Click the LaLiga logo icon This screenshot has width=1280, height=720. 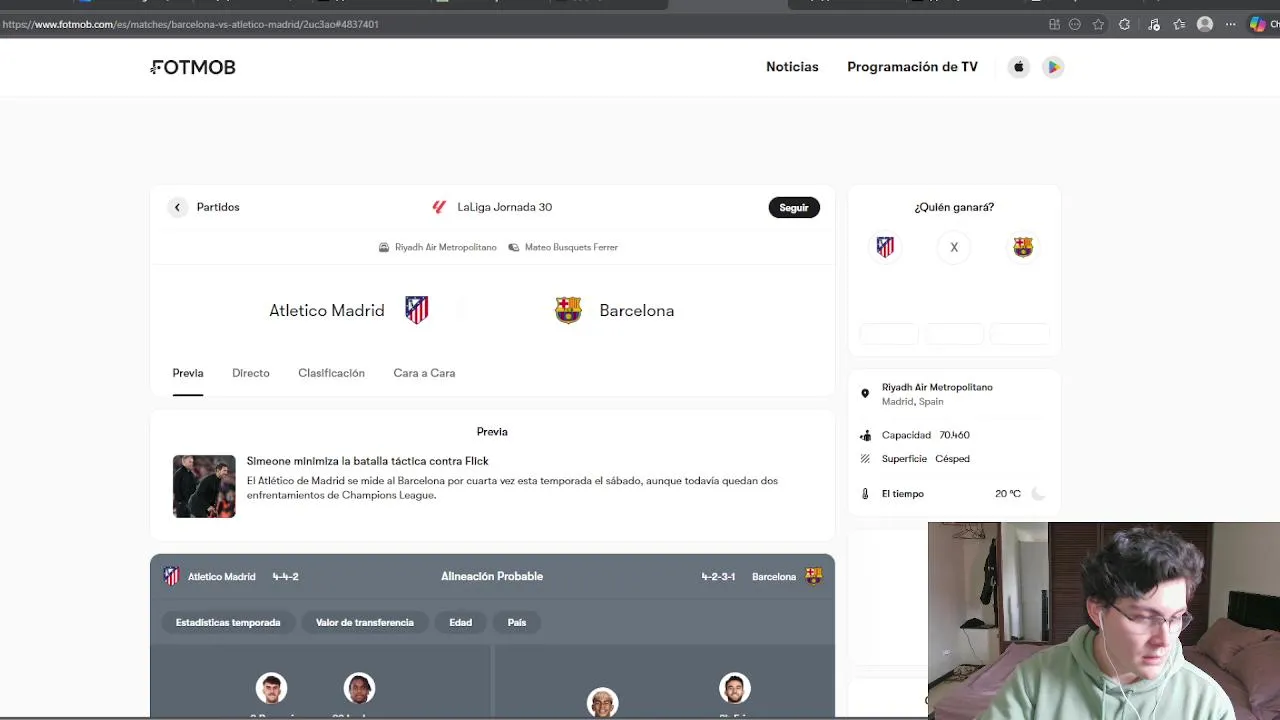(x=439, y=207)
